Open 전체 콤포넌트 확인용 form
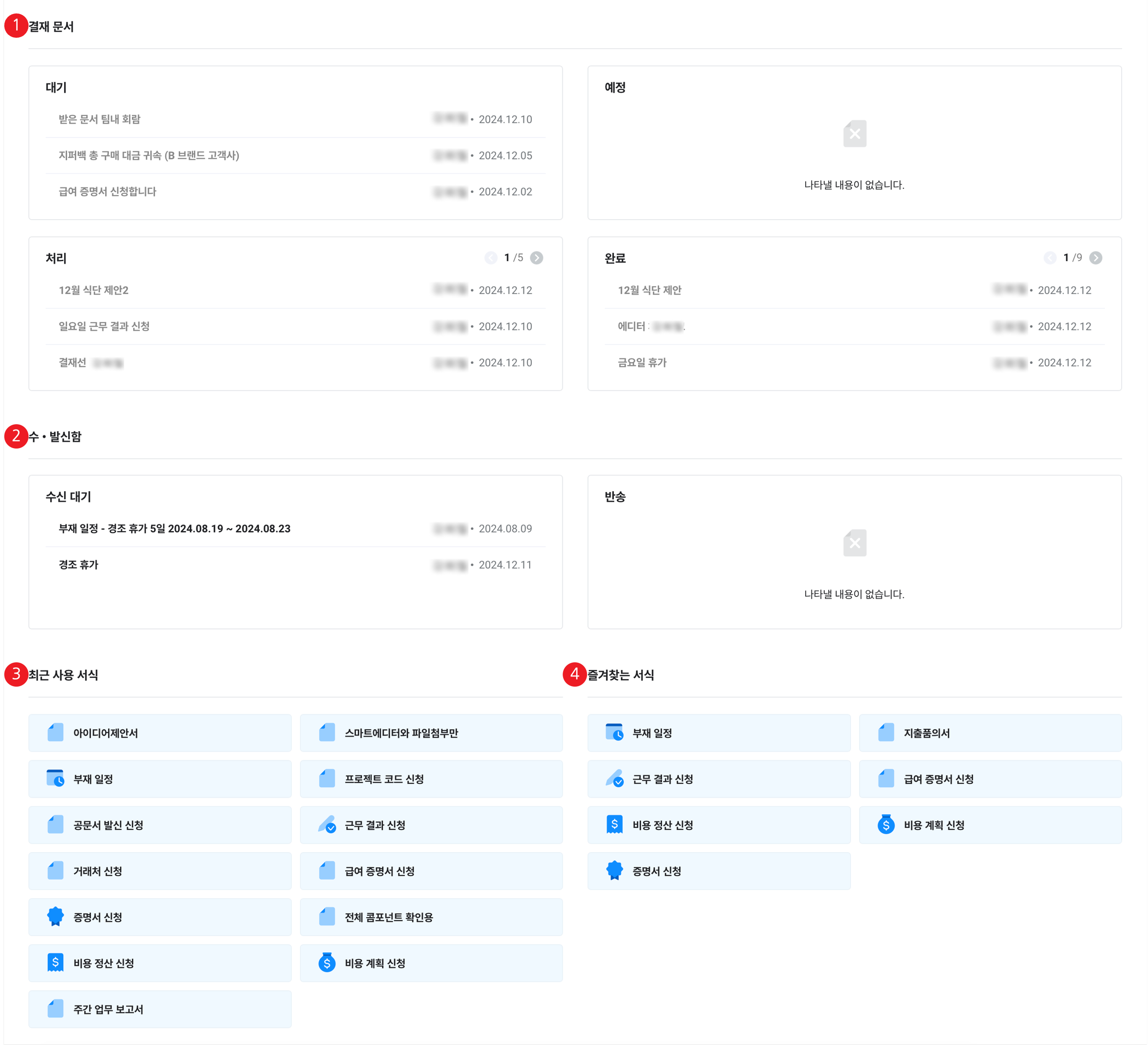1148x1045 pixels. pyautogui.click(x=388, y=918)
